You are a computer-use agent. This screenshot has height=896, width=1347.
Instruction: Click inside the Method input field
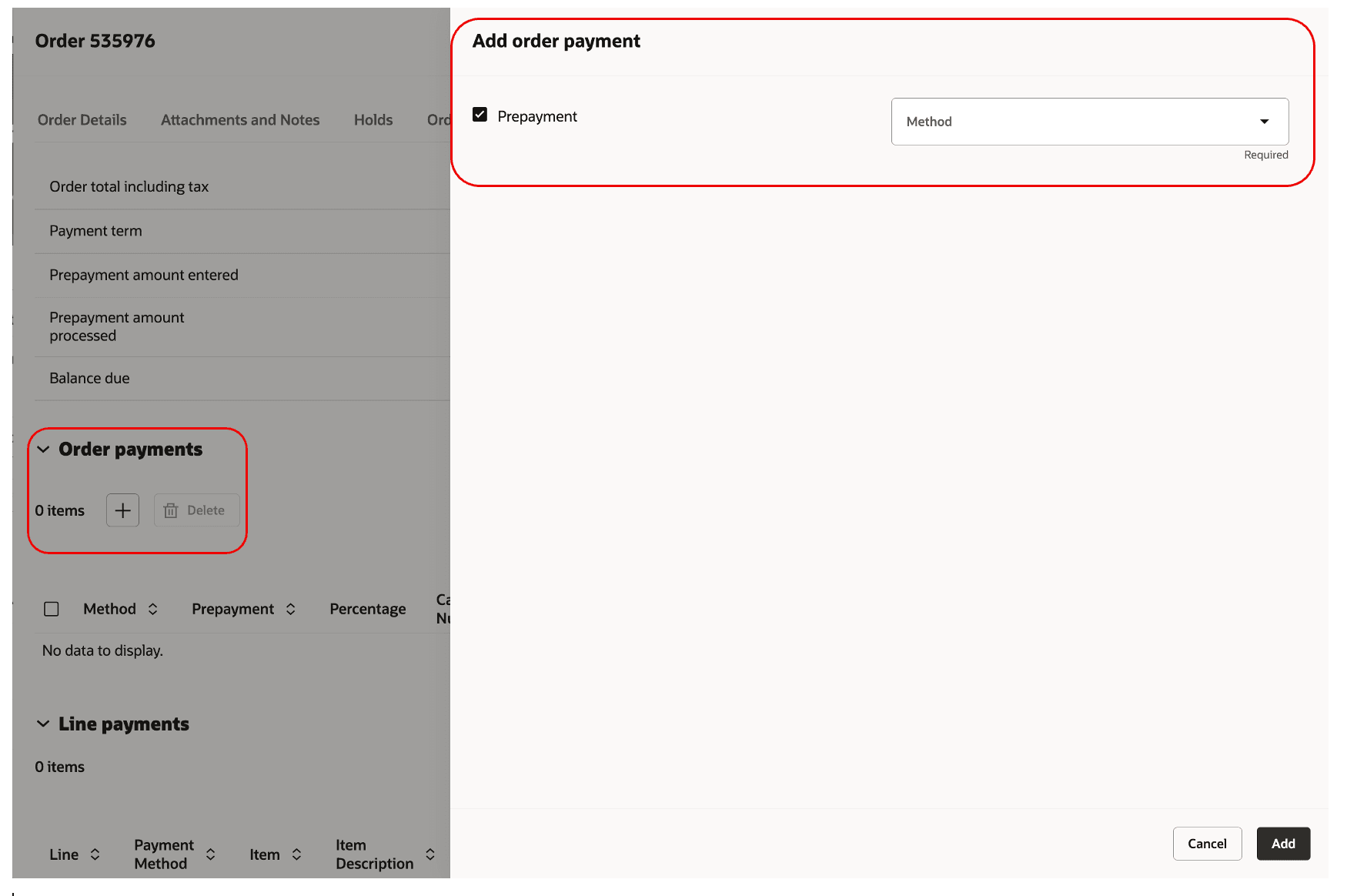tap(1039, 121)
